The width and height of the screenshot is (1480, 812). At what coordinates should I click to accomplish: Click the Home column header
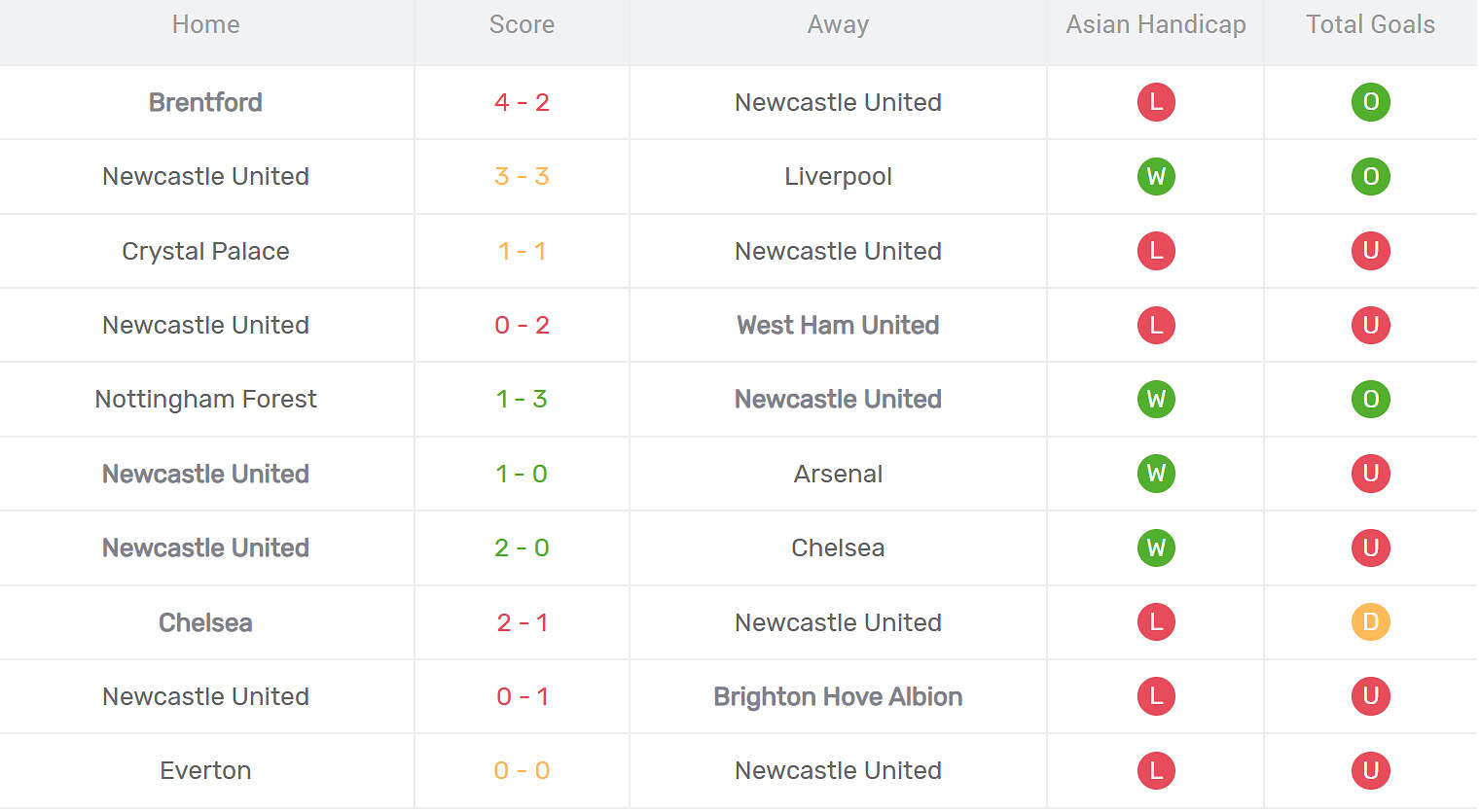[205, 25]
